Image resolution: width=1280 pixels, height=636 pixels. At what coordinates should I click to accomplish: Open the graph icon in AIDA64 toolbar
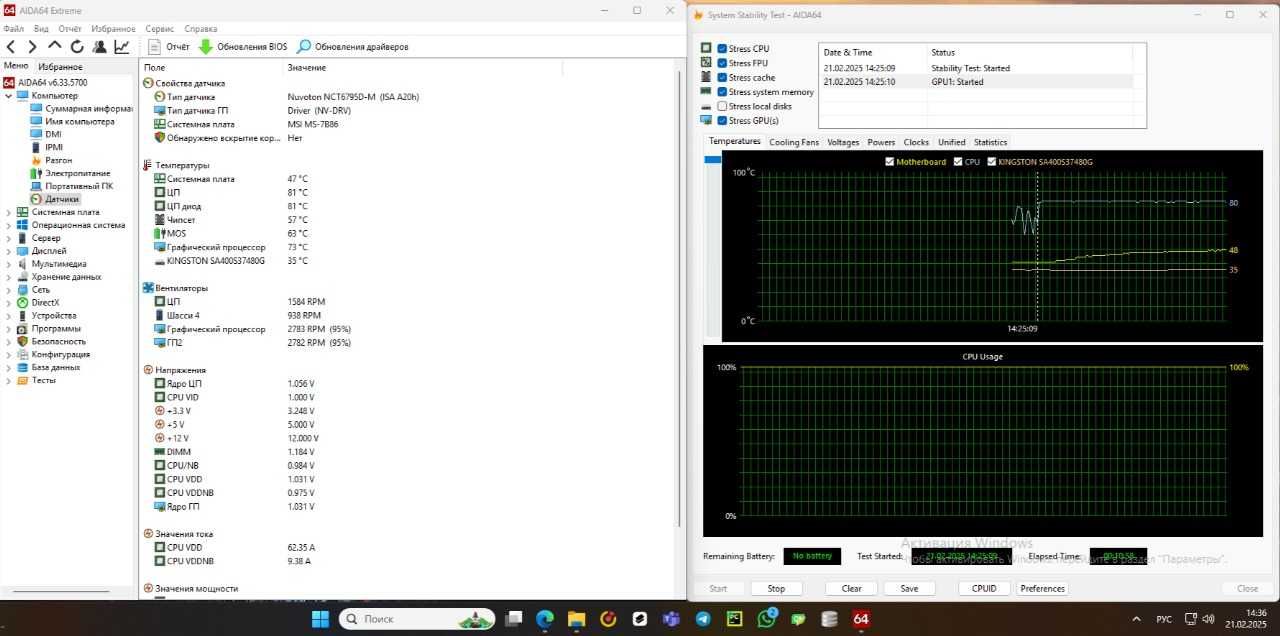click(121, 46)
